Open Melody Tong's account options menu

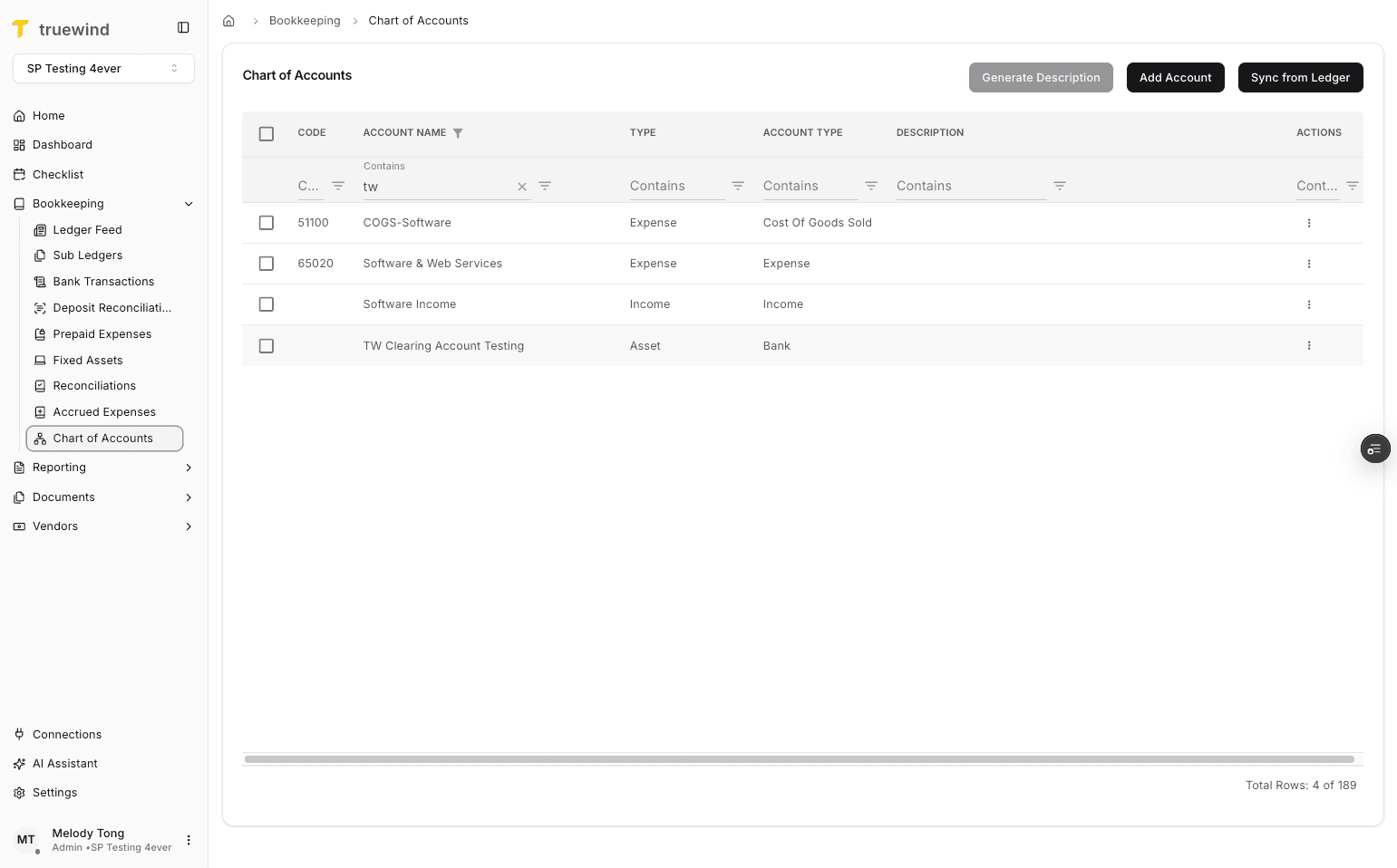pos(189,840)
